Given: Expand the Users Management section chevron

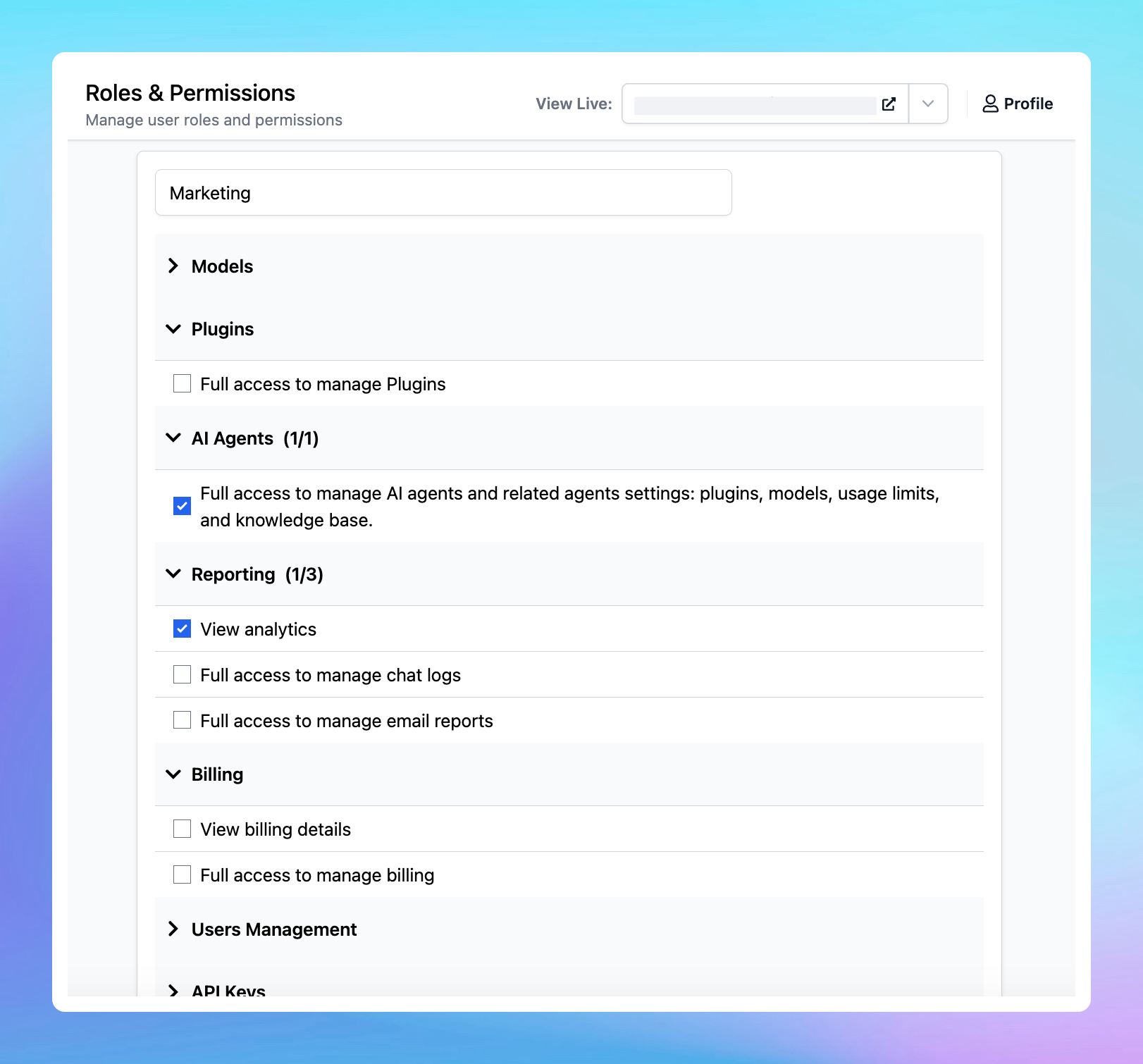Looking at the screenshot, I should (173, 929).
